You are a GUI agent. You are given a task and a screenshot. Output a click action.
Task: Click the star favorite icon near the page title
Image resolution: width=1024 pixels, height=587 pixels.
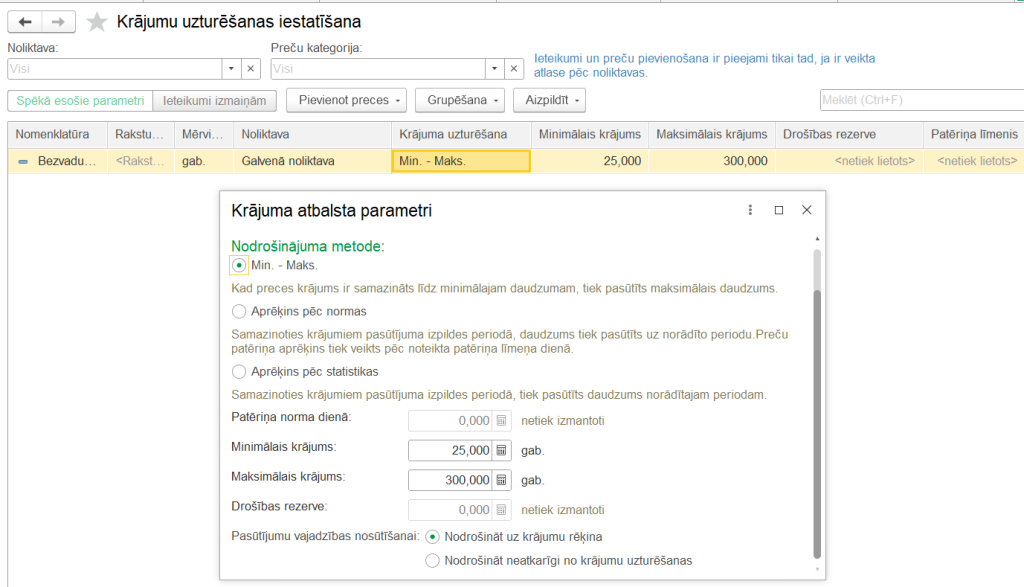[x=96, y=21]
